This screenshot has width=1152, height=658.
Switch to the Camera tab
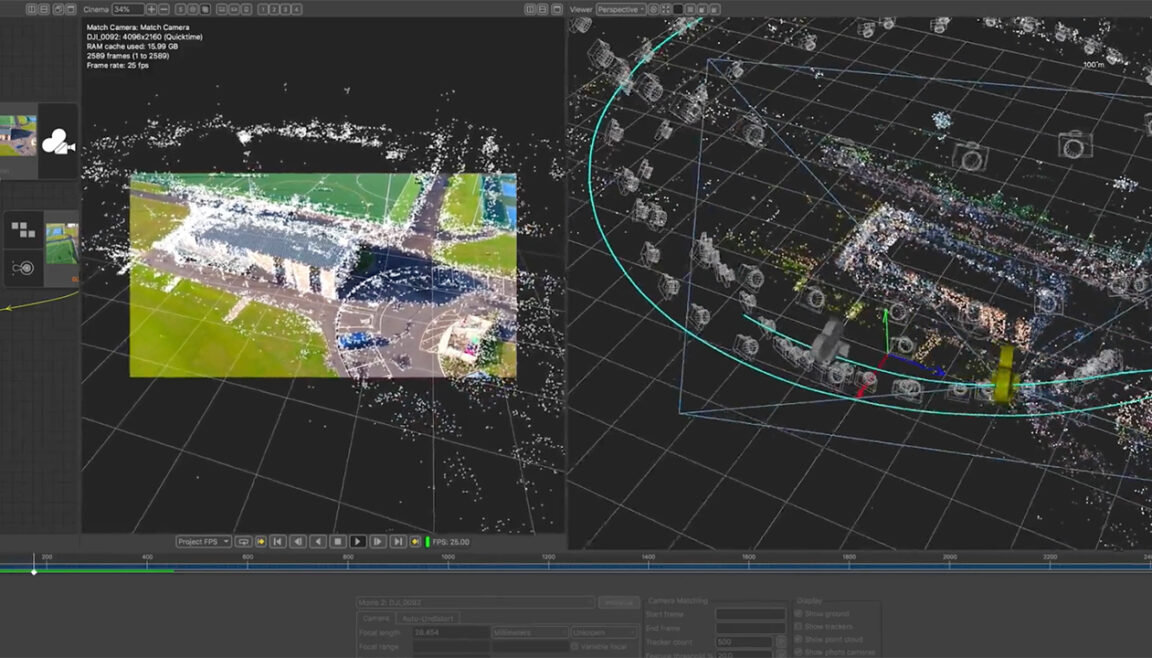375,618
